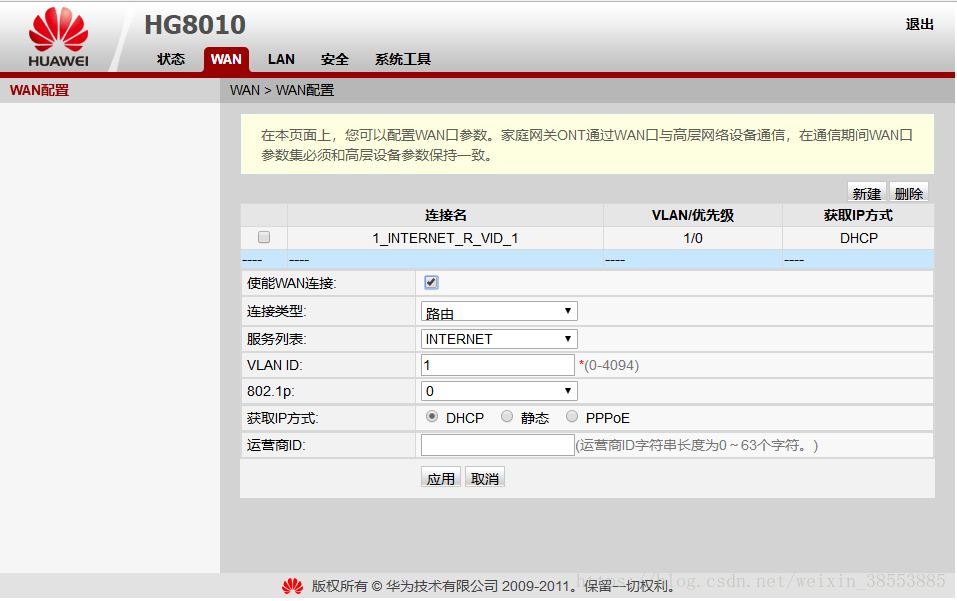Toggle the 使能WAN连接 checkbox
This screenshot has width=957, height=601.
[431, 283]
